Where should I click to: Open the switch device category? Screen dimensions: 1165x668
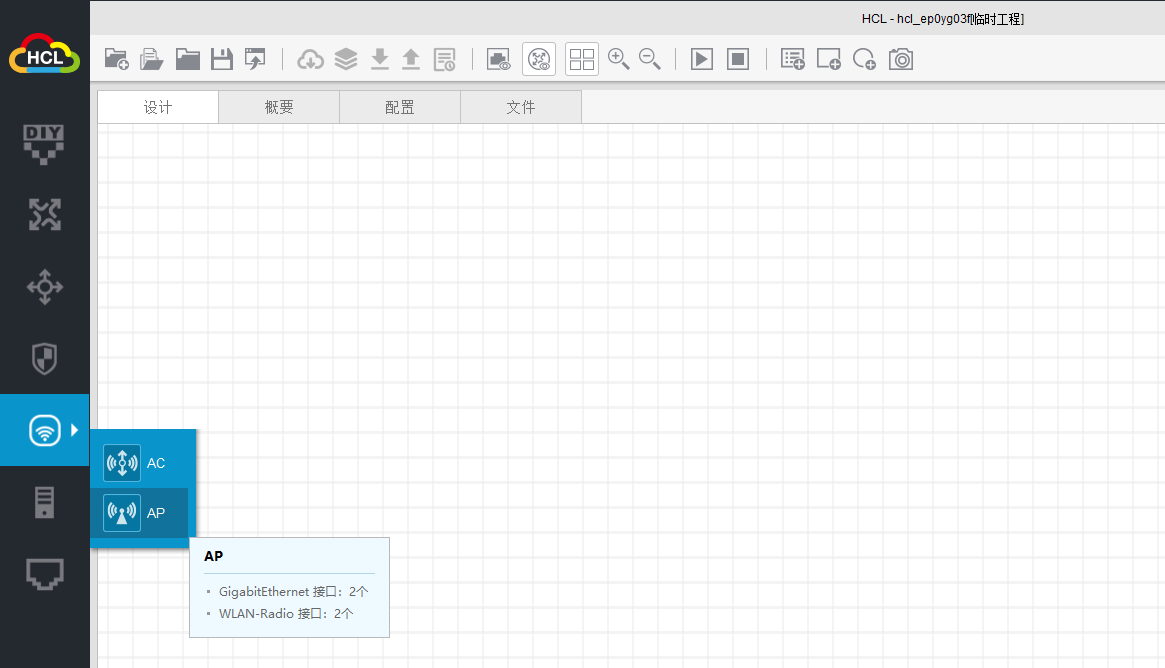pyautogui.click(x=45, y=287)
